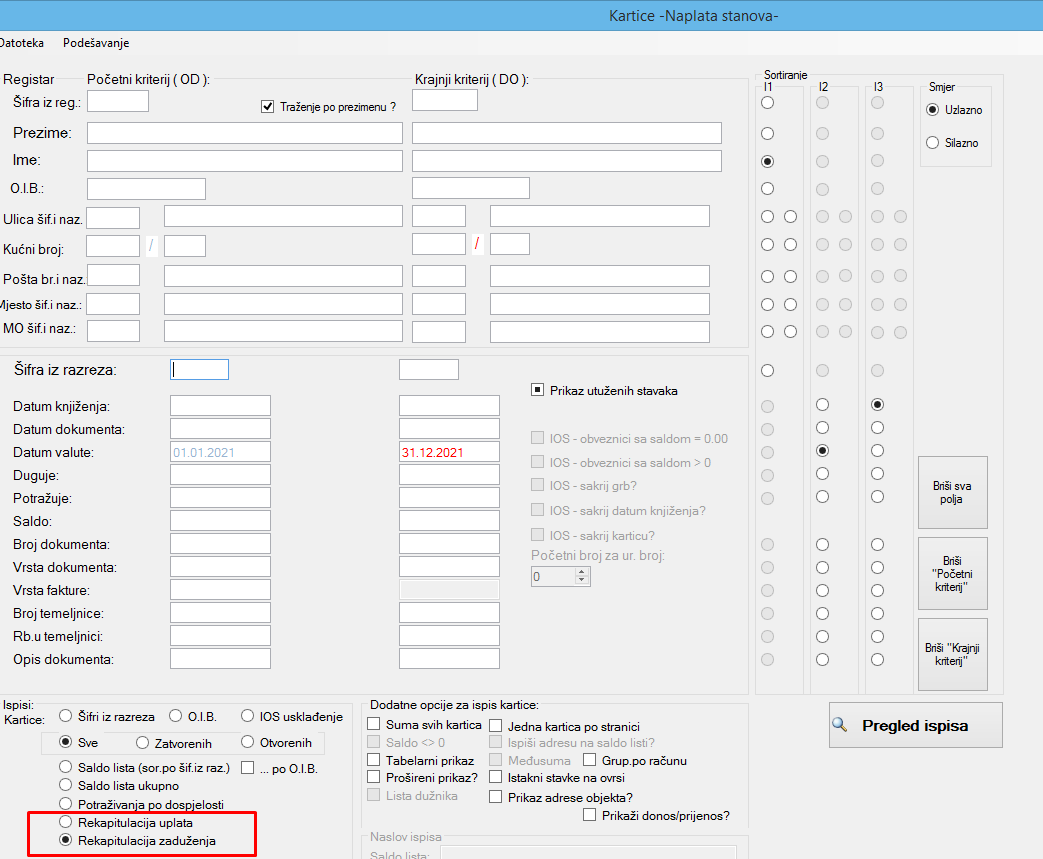Select Saldo lista ukupno option
The image size is (1043, 859).
click(x=67, y=786)
